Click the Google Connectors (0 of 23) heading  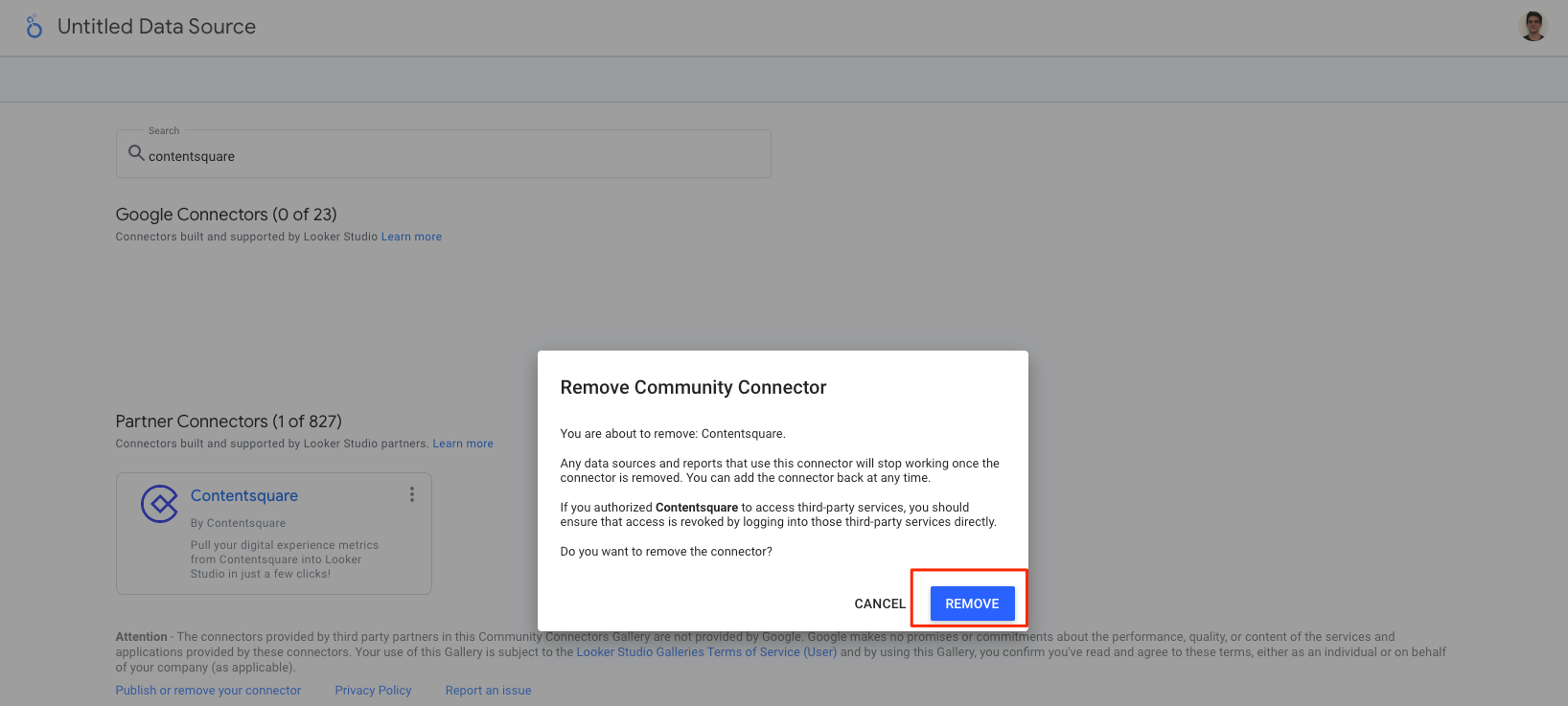[226, 215]
